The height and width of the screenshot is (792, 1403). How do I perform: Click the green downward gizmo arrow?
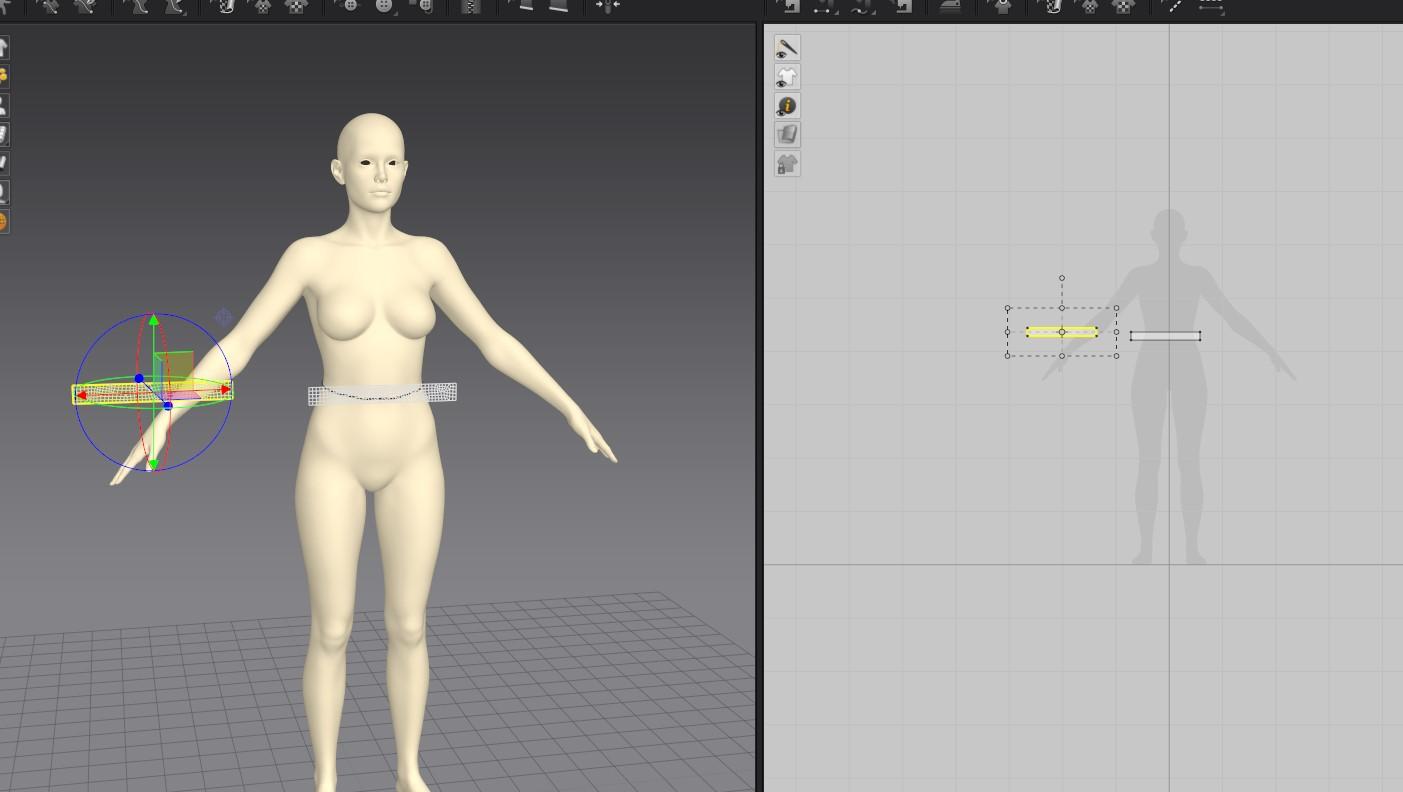coord(153,464)
